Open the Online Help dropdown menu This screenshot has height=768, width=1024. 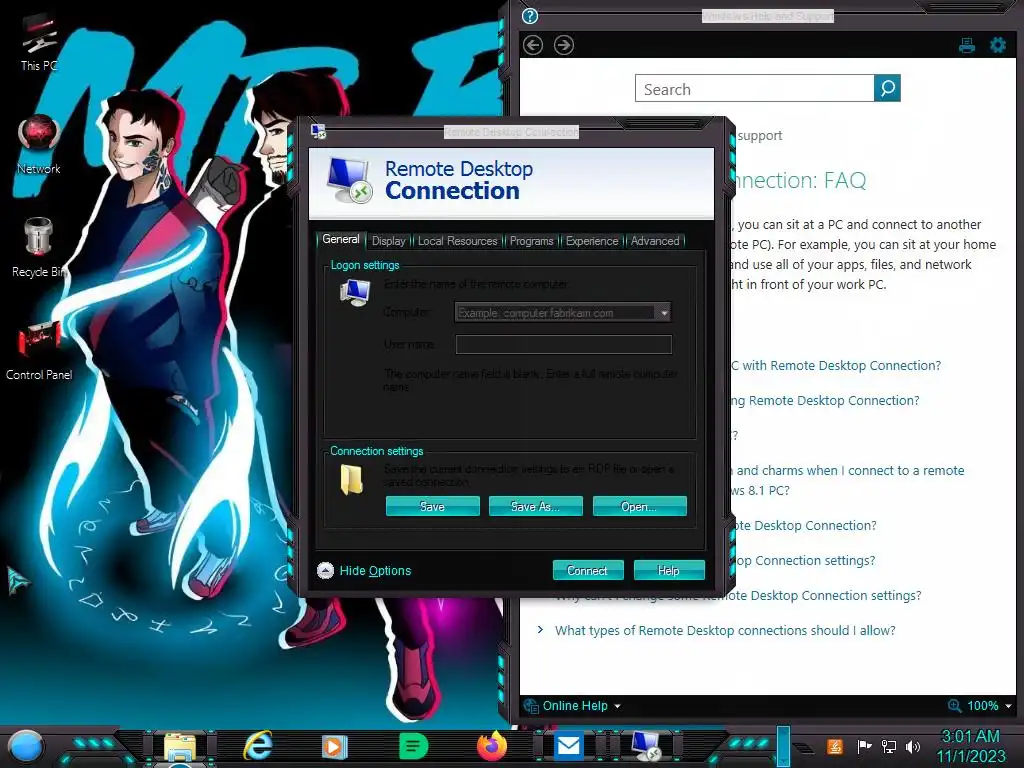[581, 706]
